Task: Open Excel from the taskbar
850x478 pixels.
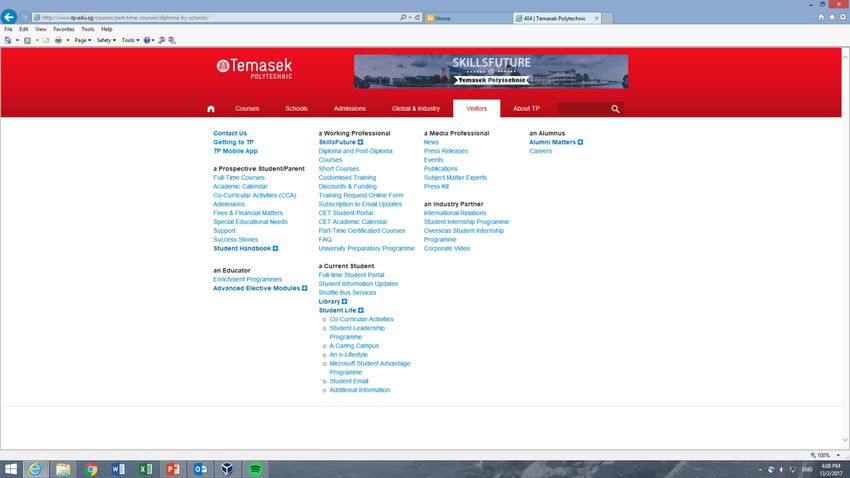Action: pos(146,469)
